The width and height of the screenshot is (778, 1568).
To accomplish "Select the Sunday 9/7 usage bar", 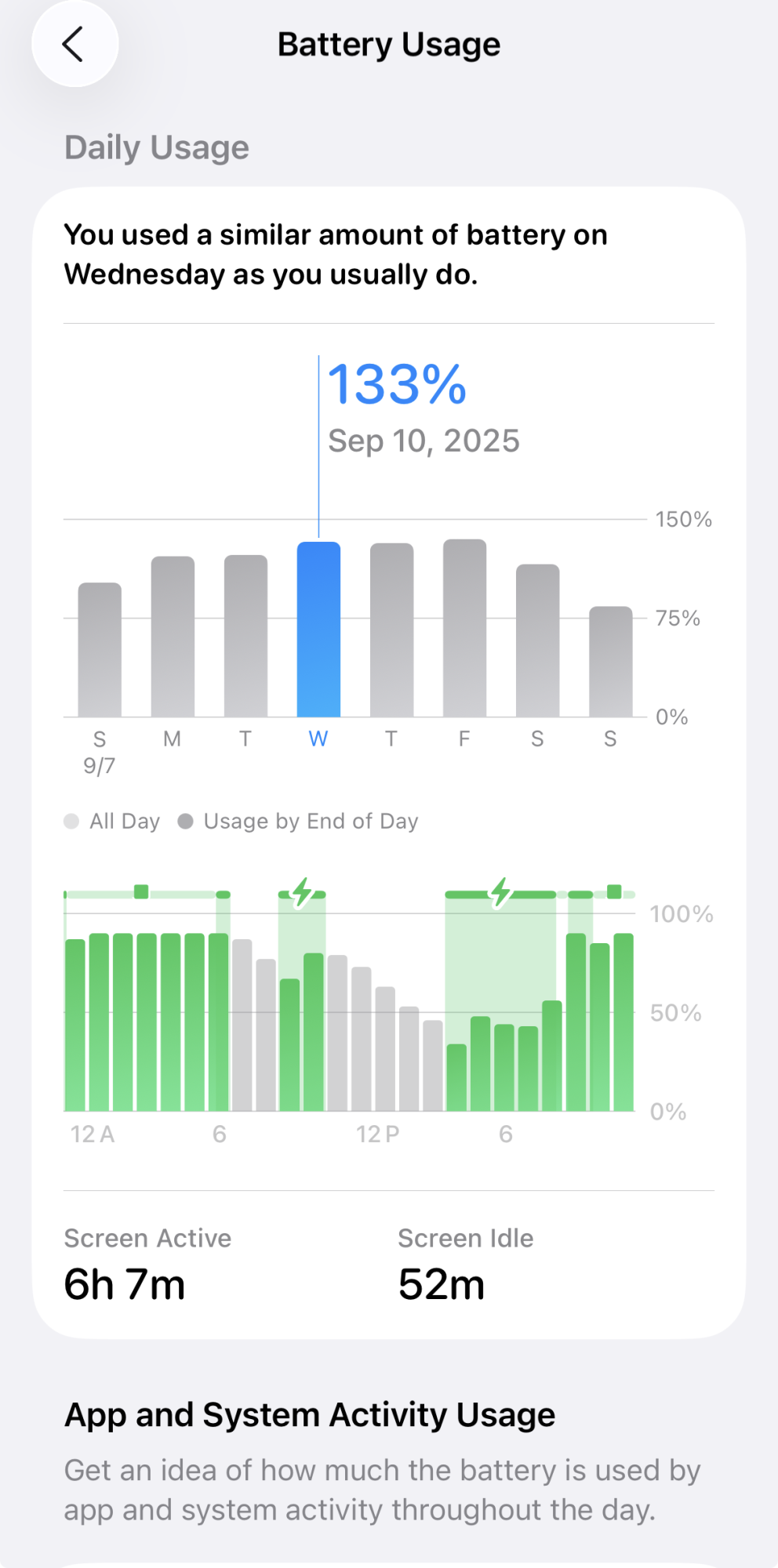I will click(x=100, y=650).
